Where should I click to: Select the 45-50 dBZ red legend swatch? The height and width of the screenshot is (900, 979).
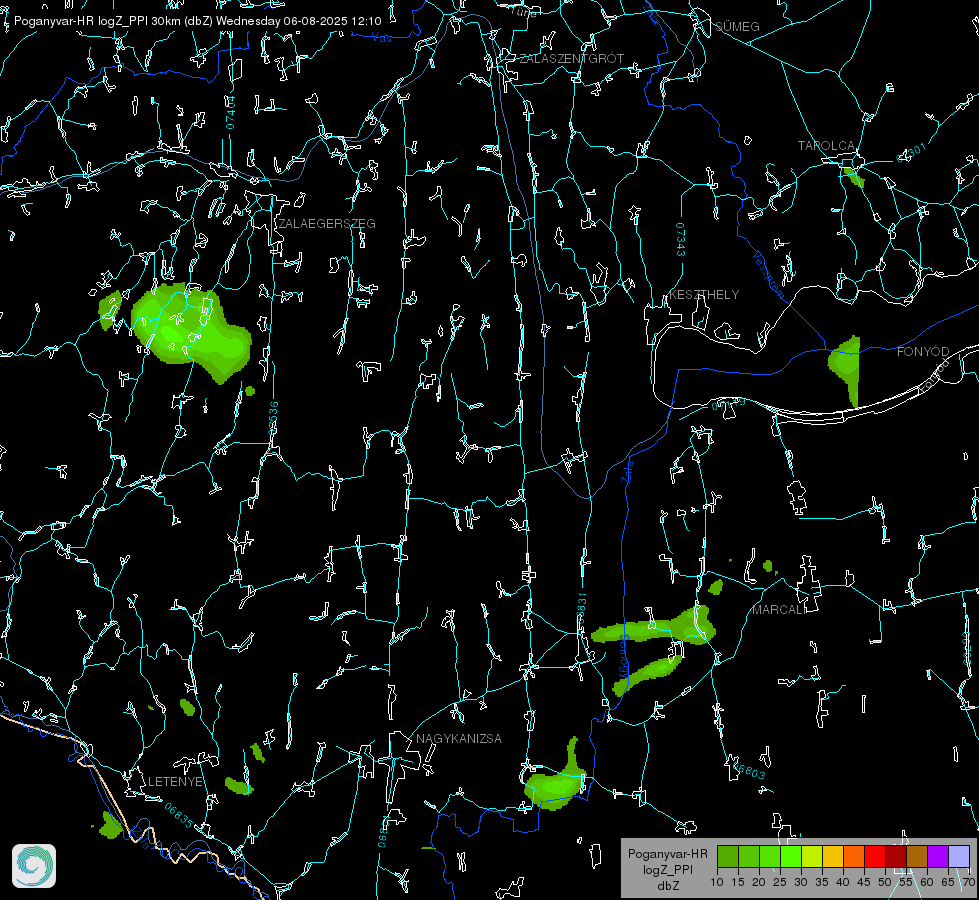tap(875, 856)
